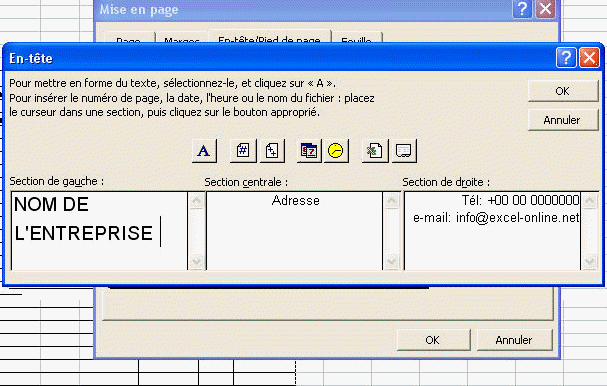Screen dimensions: 607x386
Task: Click the 'L'ENTREPRISE' text in left section
Action: [x=84, y=233]
